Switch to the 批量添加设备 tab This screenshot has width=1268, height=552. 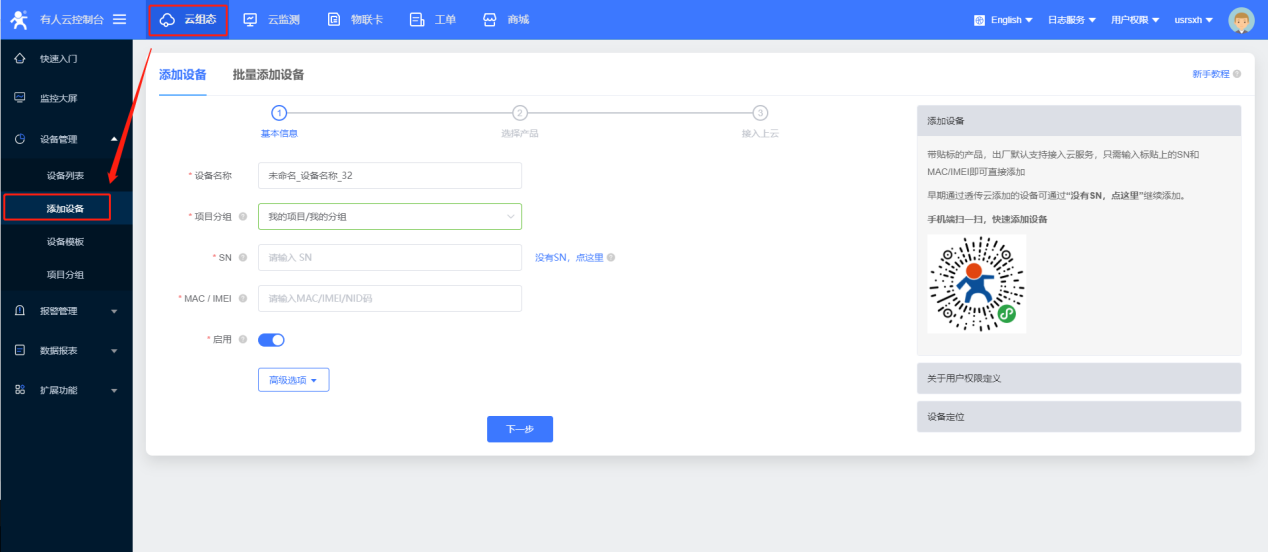coord(268,75)
